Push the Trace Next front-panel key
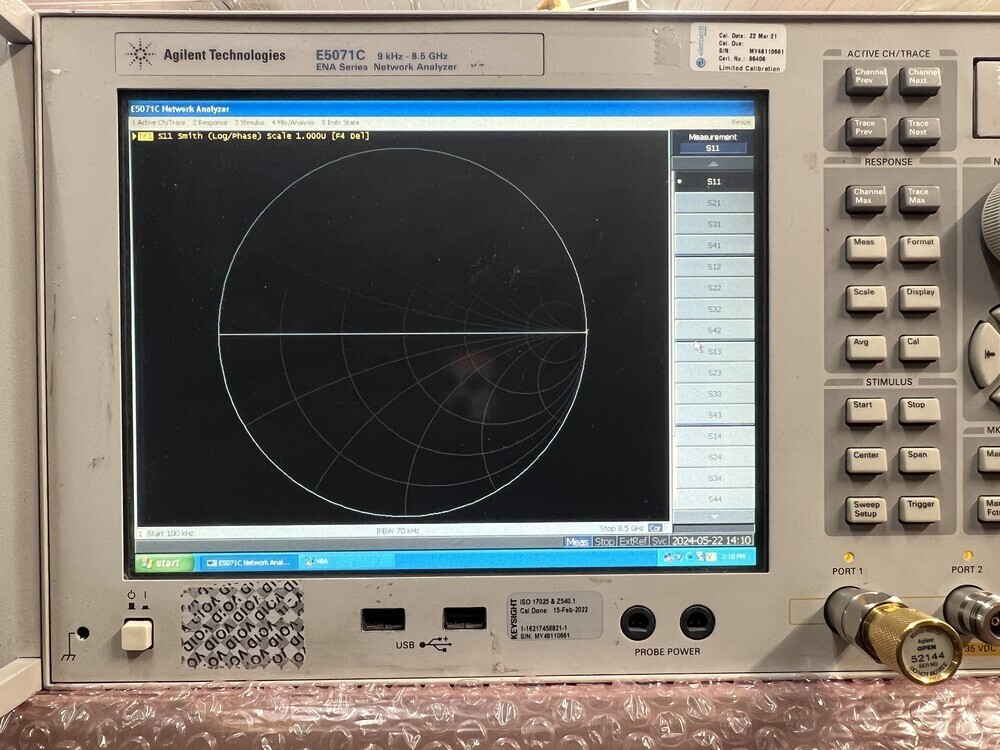The width and height of the screenshot is (1000, 750). tap(919, 131)
